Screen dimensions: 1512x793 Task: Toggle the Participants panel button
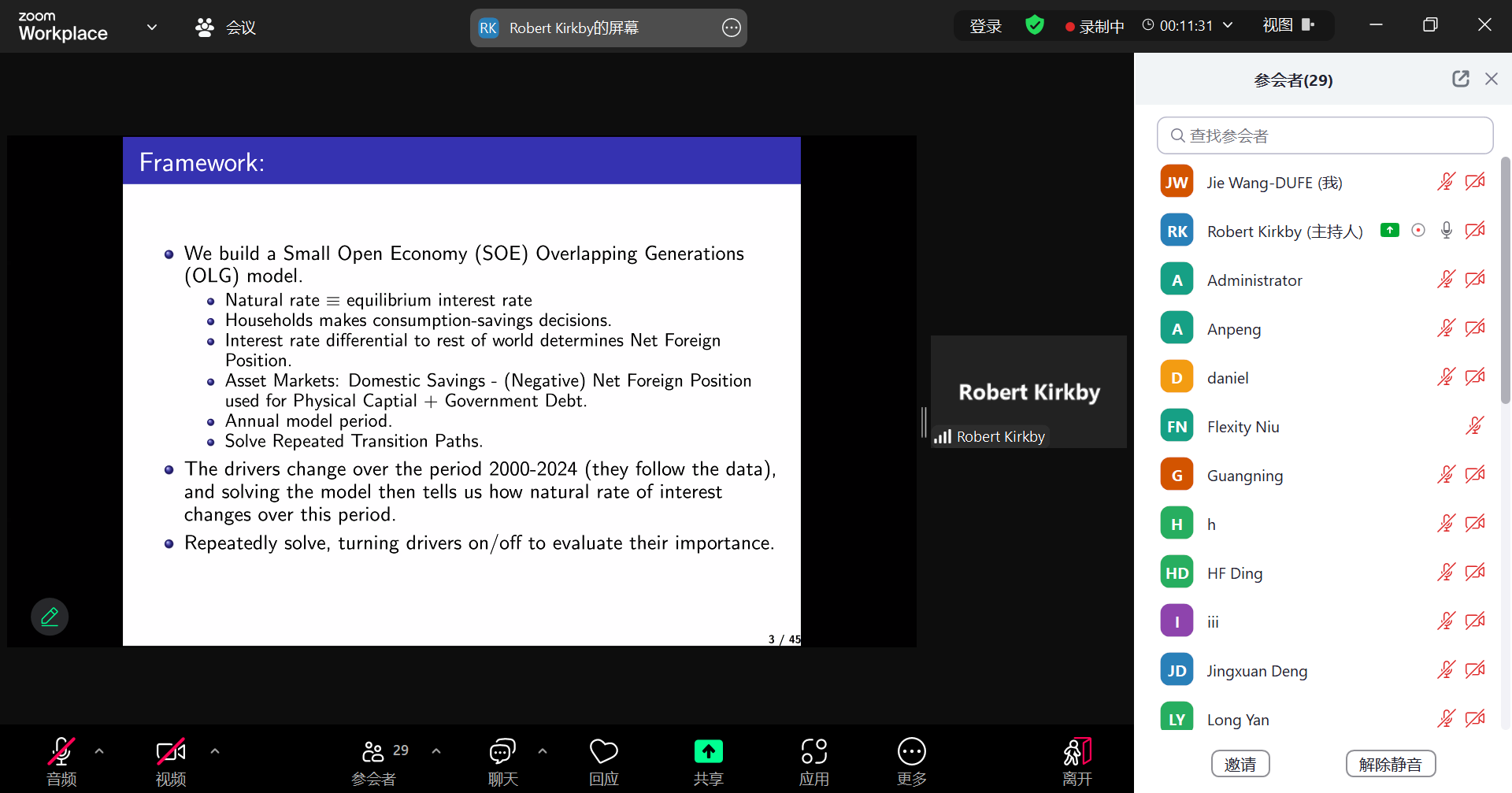pyautogui.click(x=374, y=752)
